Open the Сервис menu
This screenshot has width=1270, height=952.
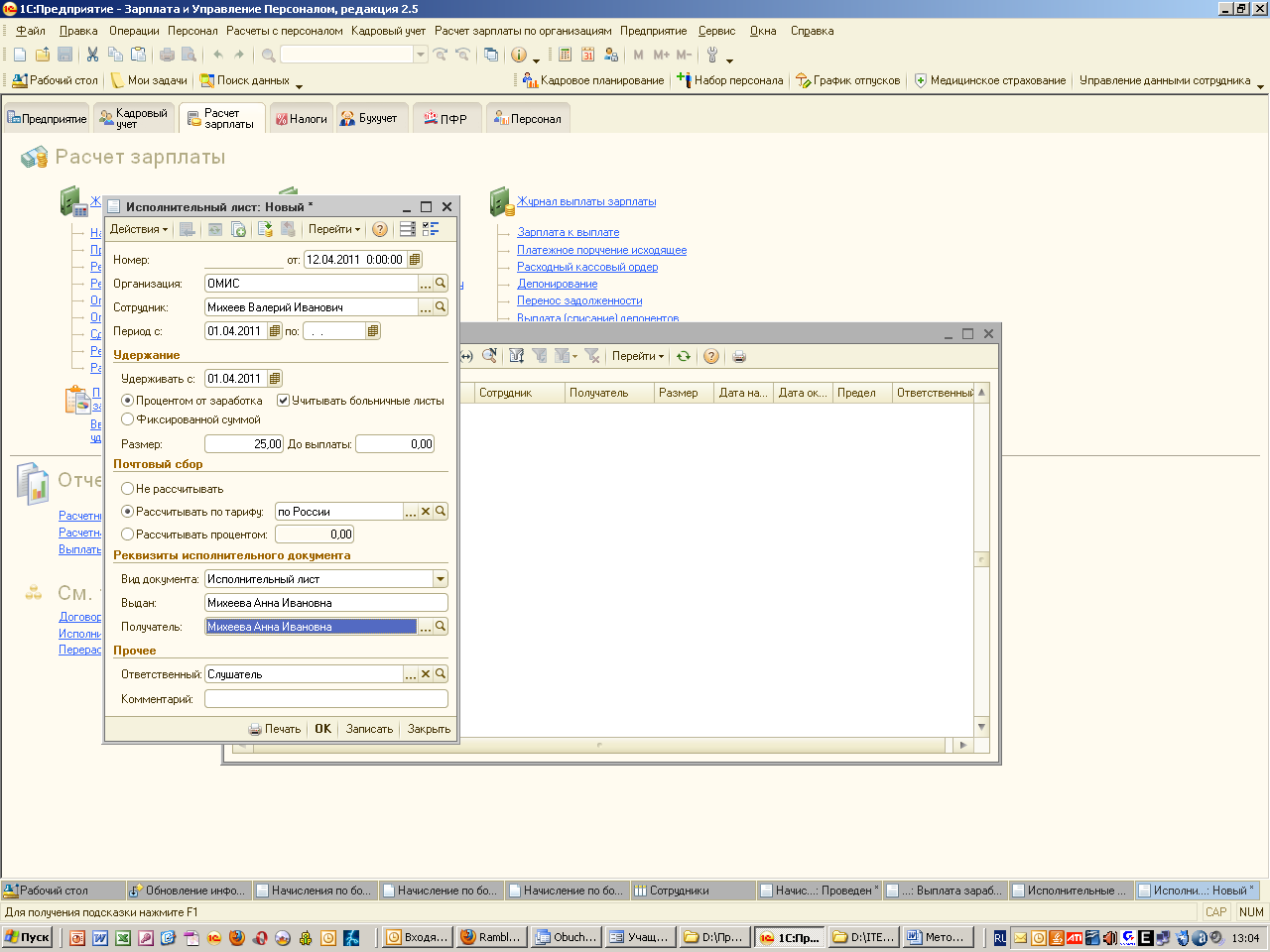pos(716,31)
